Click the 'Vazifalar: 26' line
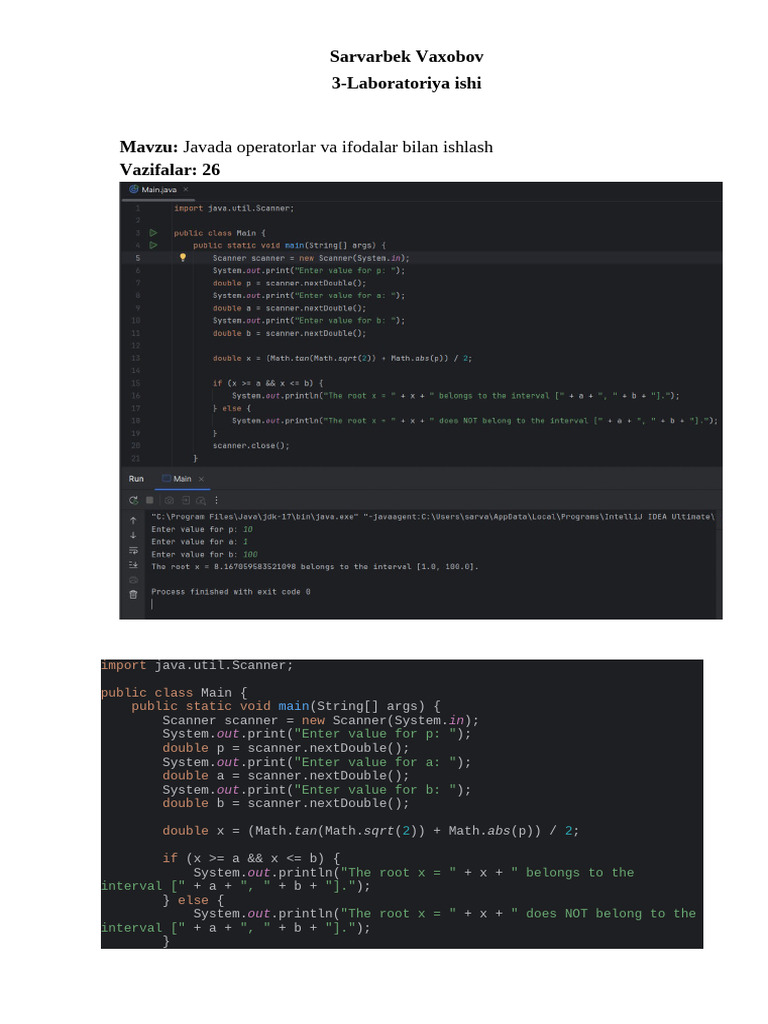This screenshot has width=768, height=1024. click(170, 169)
